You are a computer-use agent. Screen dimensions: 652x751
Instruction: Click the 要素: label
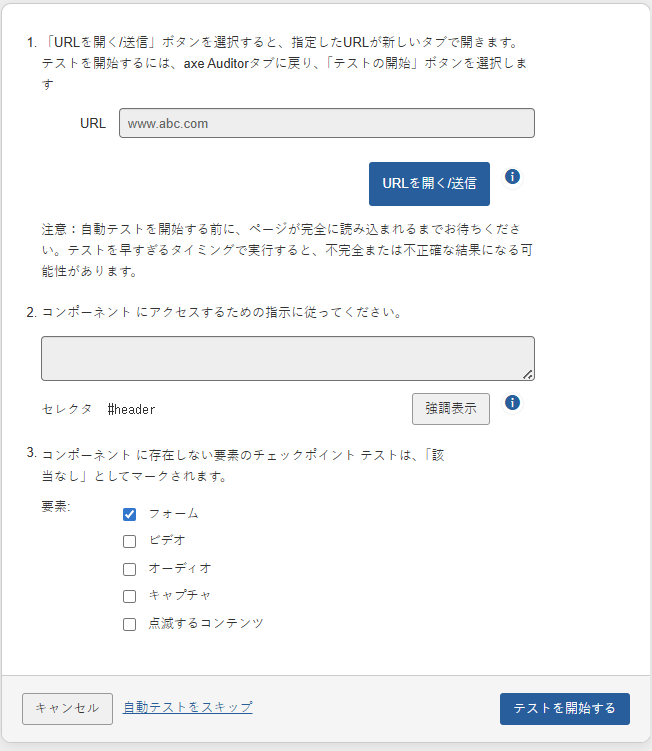point(56,506)
